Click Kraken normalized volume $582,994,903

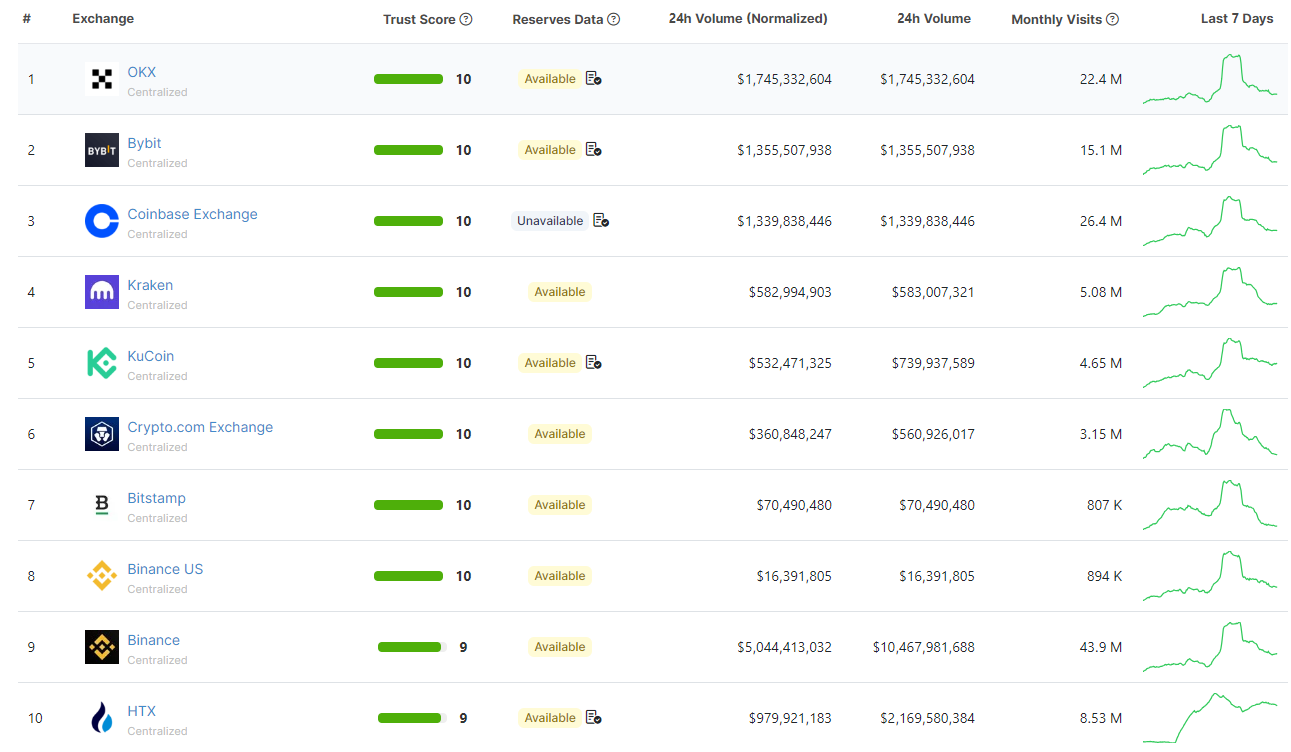point(790,292)
